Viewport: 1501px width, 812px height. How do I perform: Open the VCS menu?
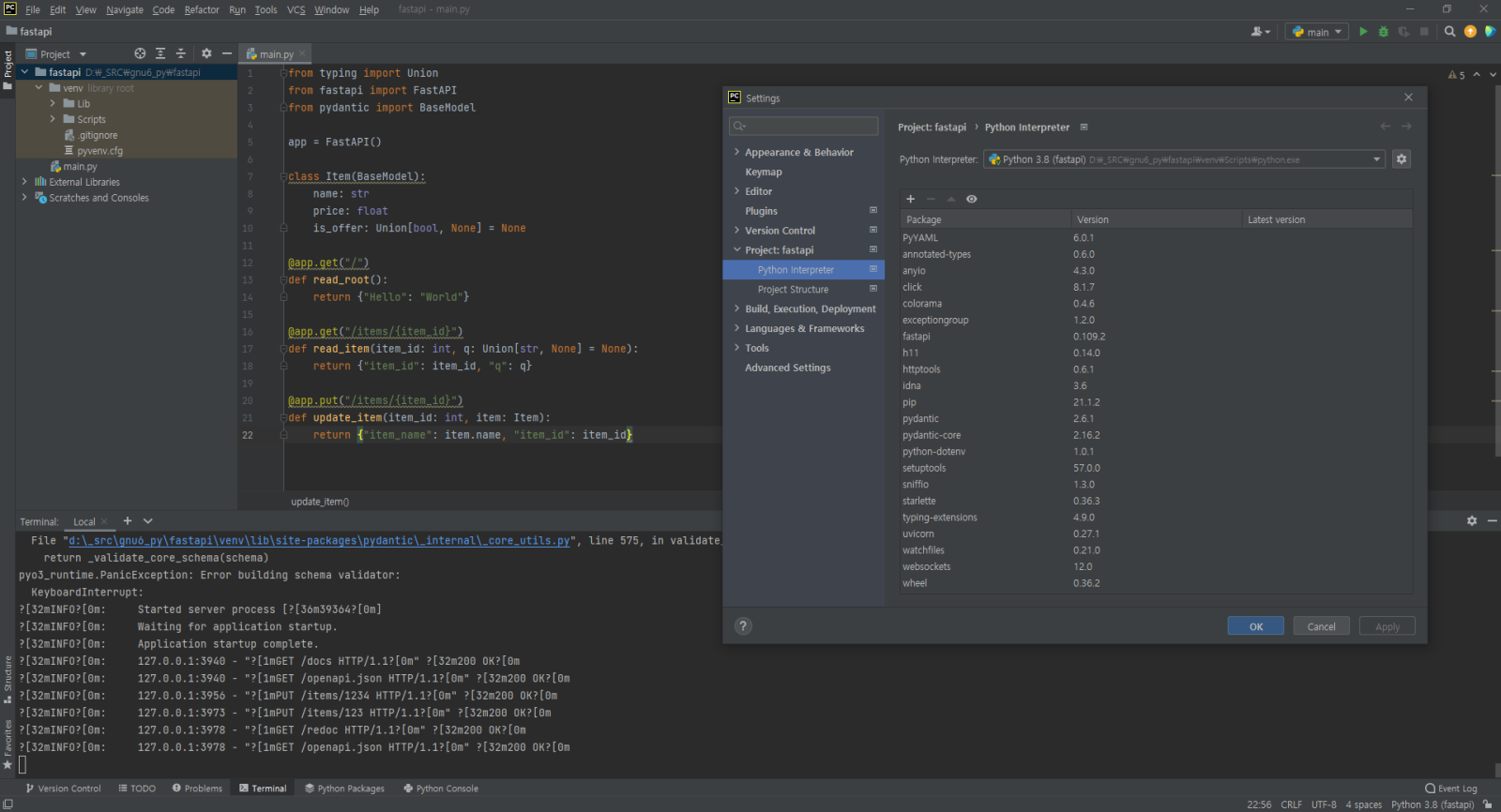(296, 9)
